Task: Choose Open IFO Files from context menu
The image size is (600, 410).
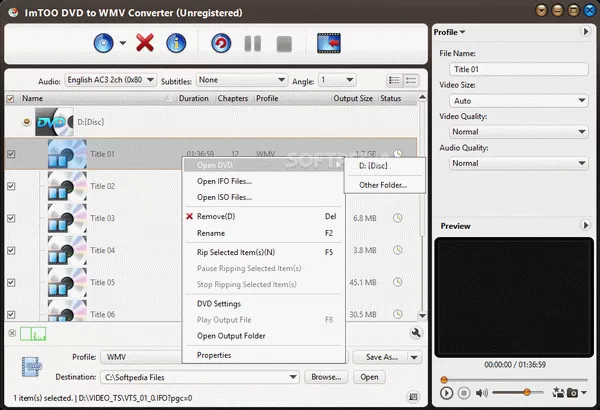Action: tap(263, 181)
